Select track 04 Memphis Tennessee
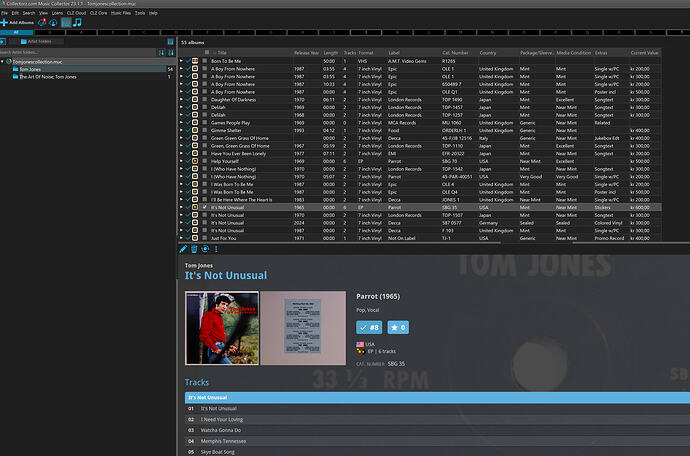Viewport: 690px width, 456px height. (437, 441)
